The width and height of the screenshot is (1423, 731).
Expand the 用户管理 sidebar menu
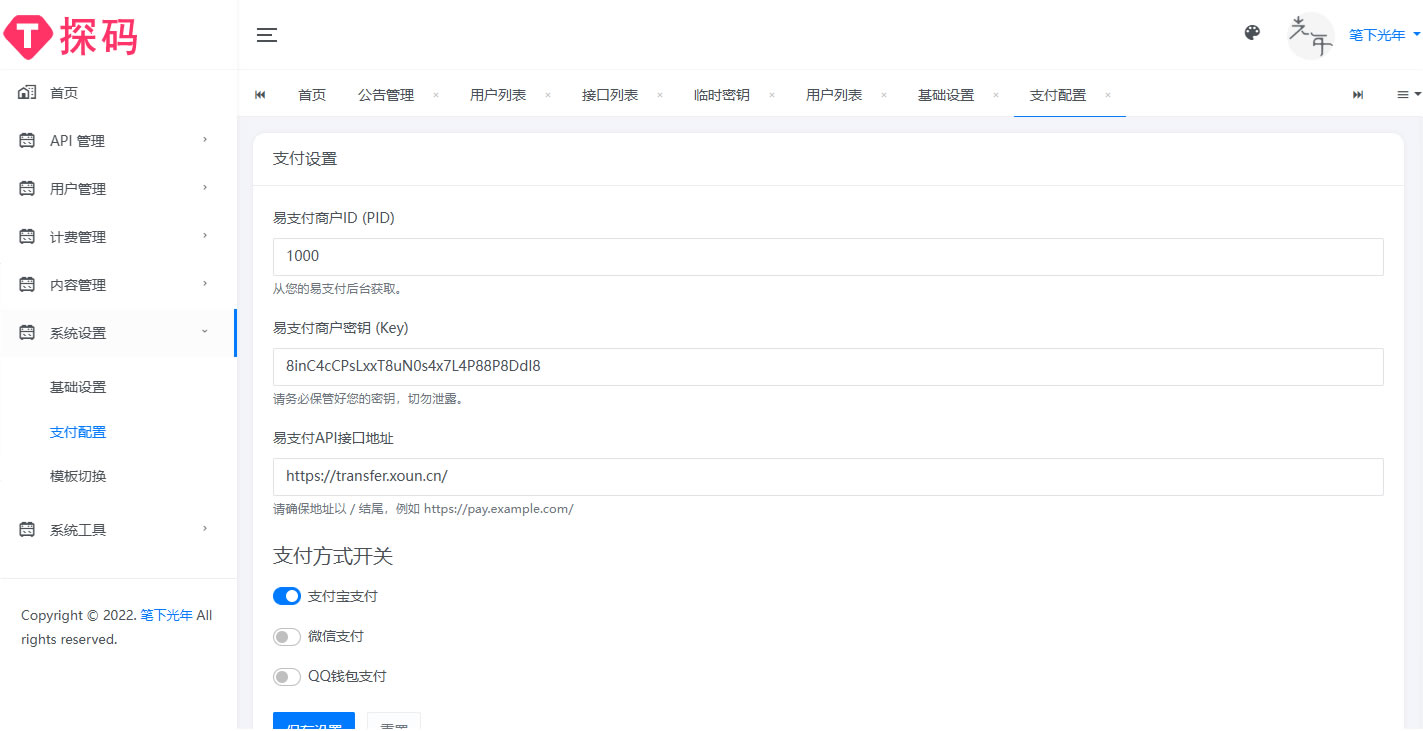pyautogui.click(x=118, y=189)
